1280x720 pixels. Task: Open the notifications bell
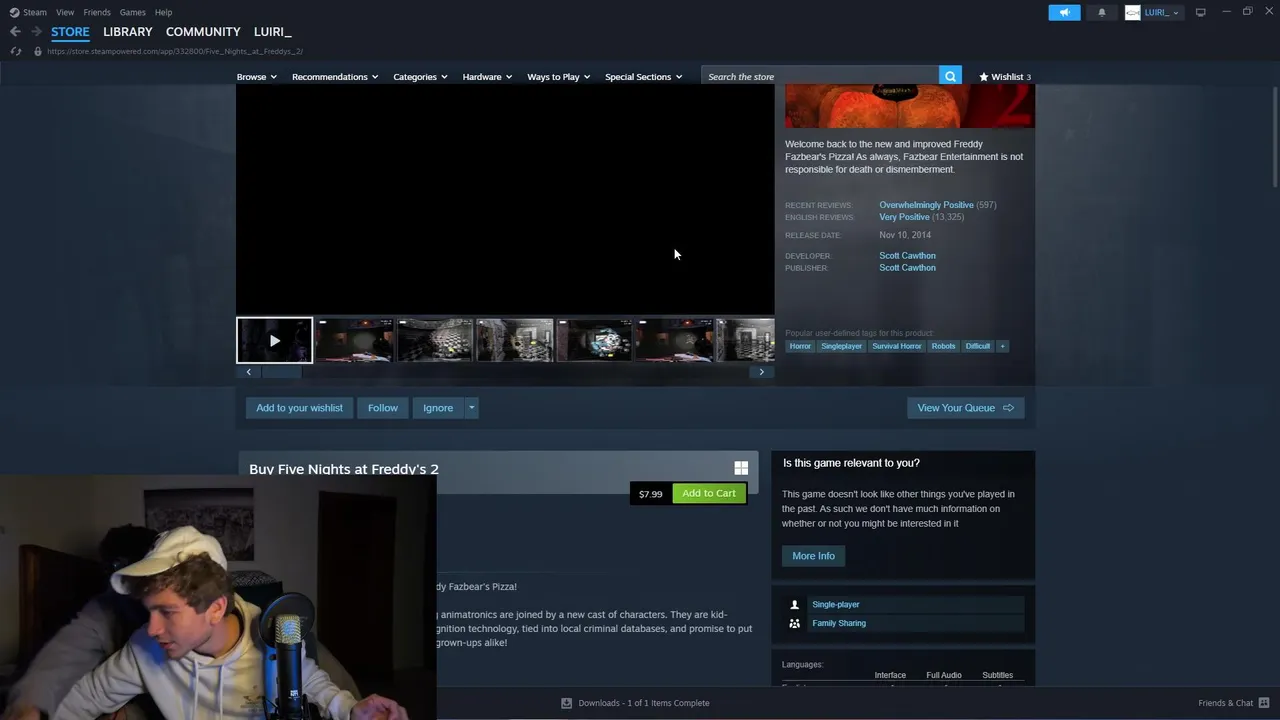1102,12
